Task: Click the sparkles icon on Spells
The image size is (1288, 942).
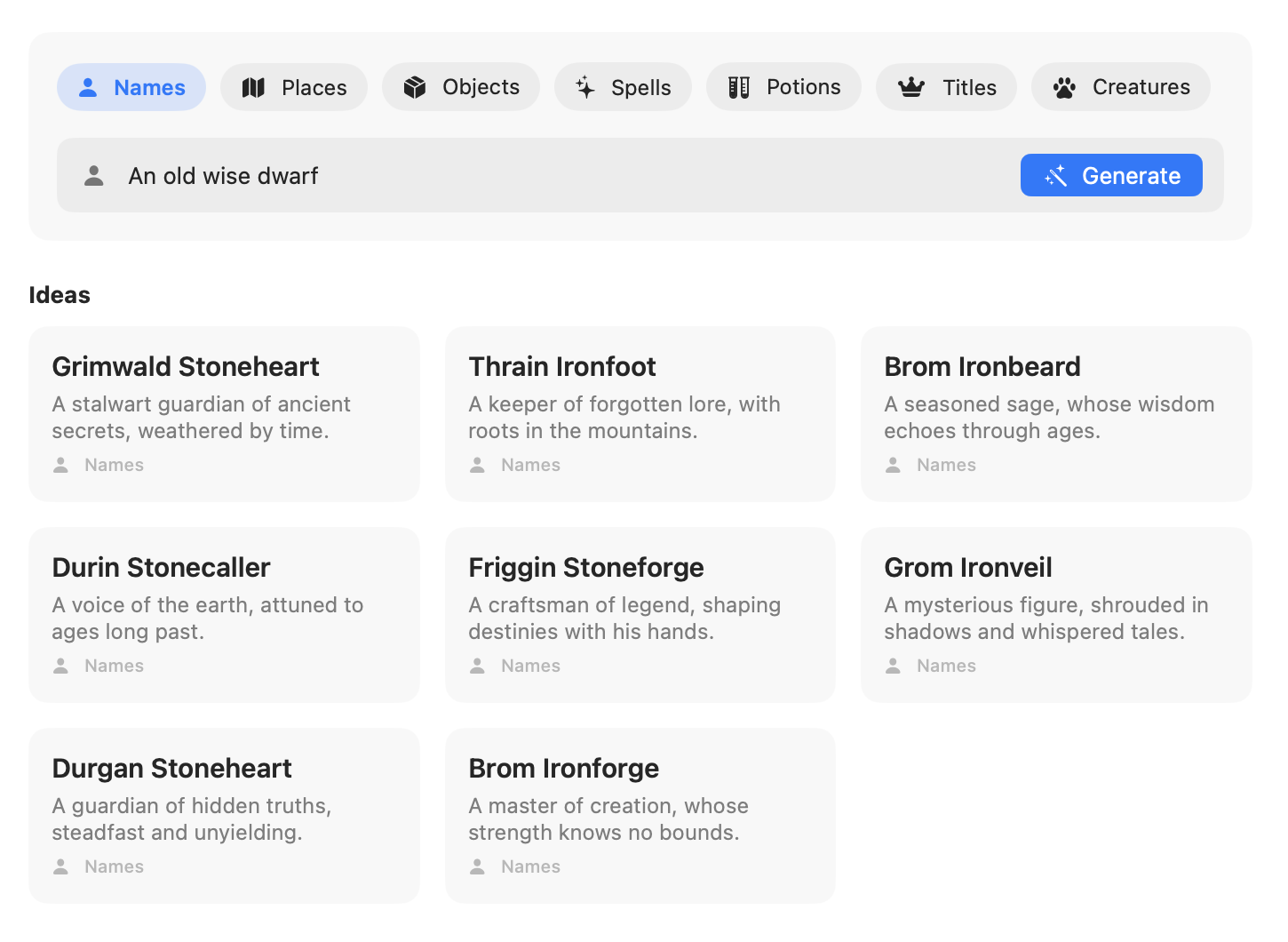Action: (584, 87)
